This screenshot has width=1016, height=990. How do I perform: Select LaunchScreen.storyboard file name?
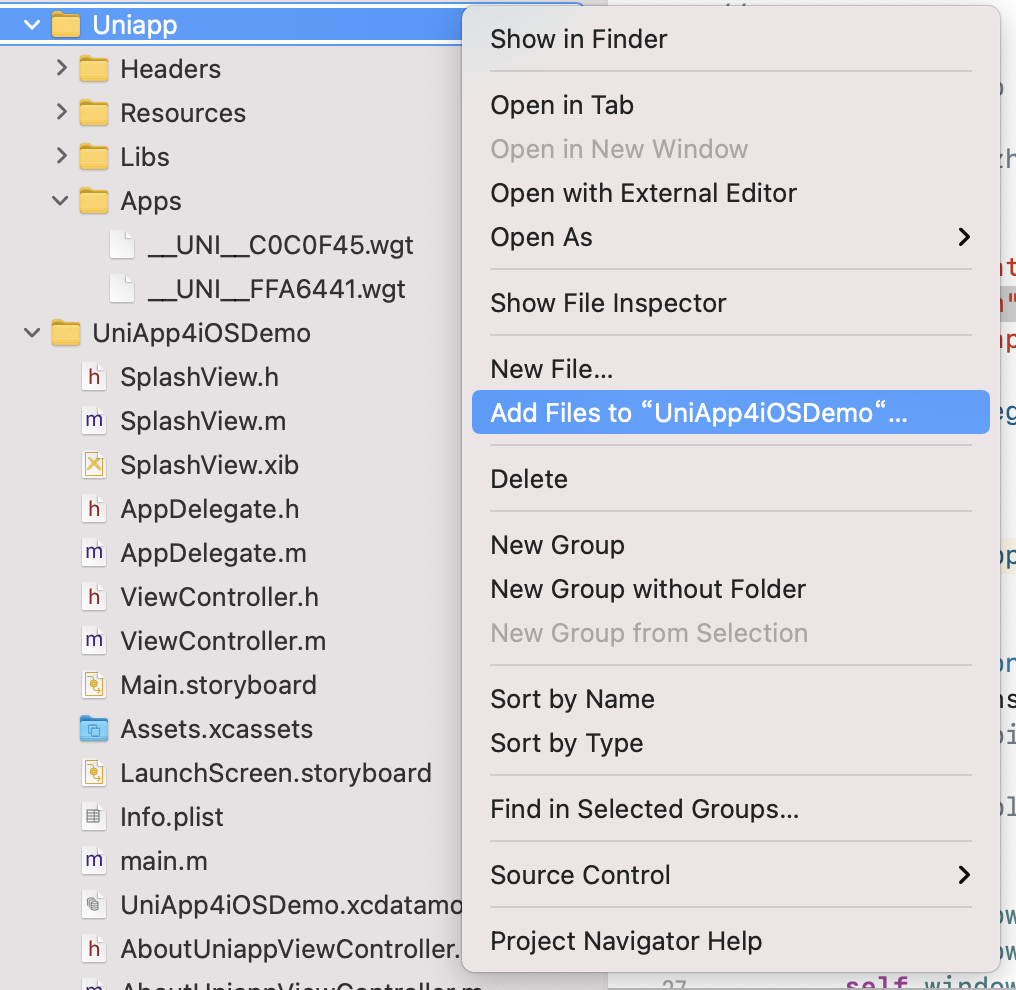point(276,774)
